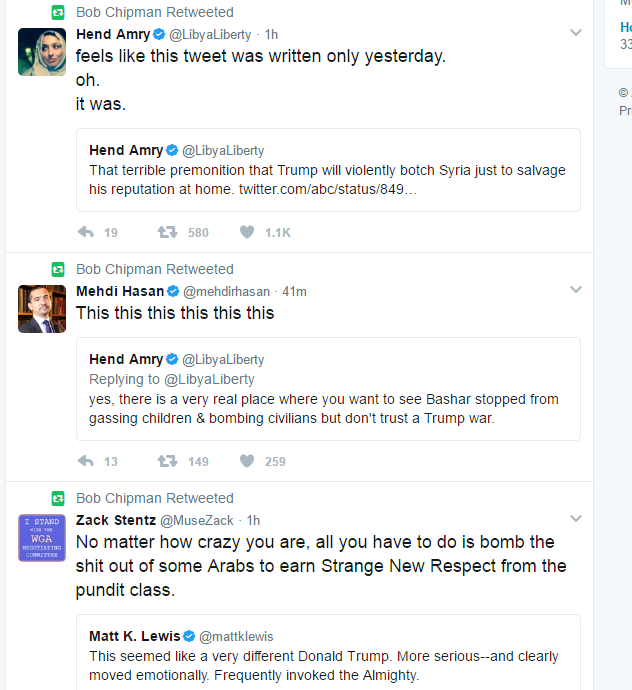Retweet Mehdi Hasan's tweet showing 149 retweets
Screen dimensions: 632x690
coord(167,461)
